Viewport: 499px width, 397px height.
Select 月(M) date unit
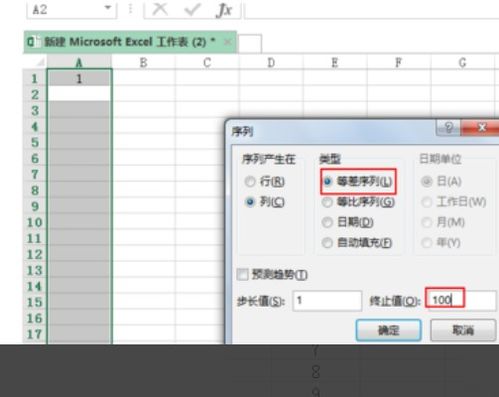point(443,222)
